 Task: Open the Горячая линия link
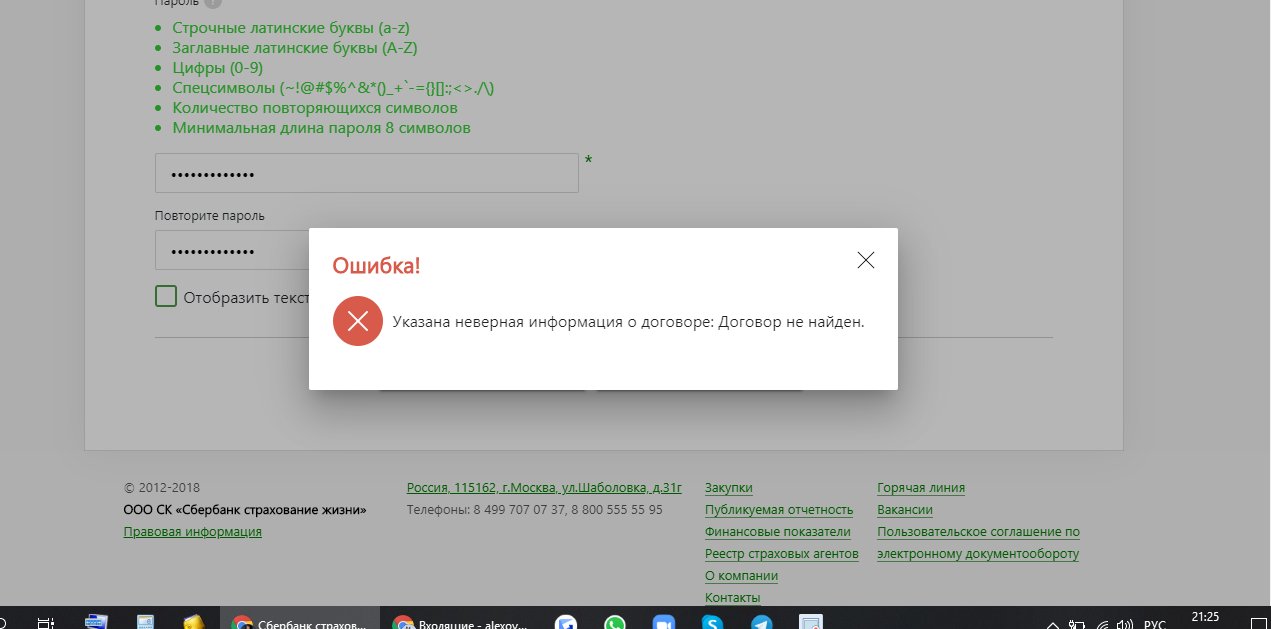(x=921, y=488)
